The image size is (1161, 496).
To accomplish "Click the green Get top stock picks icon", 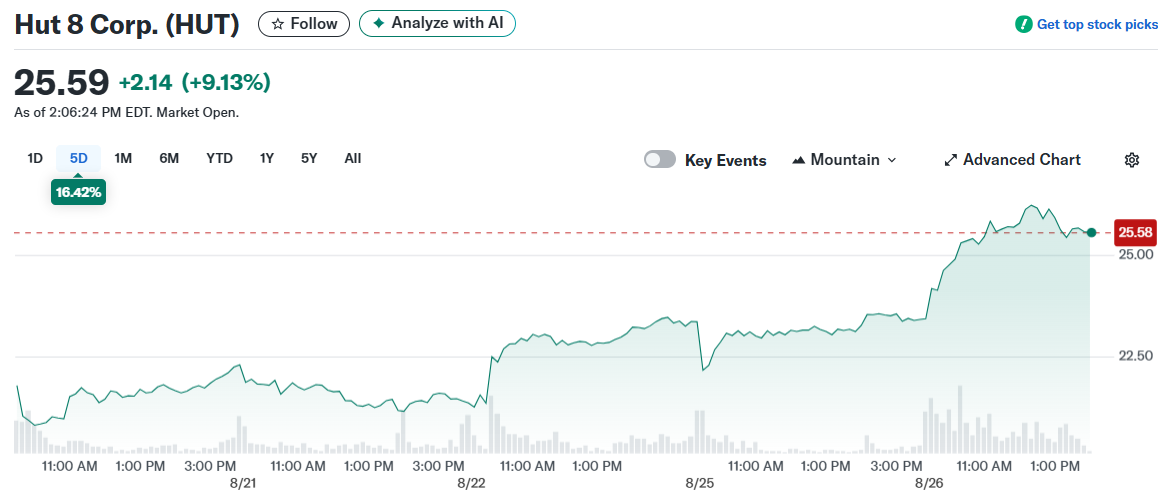I will tap(1023, 24).
